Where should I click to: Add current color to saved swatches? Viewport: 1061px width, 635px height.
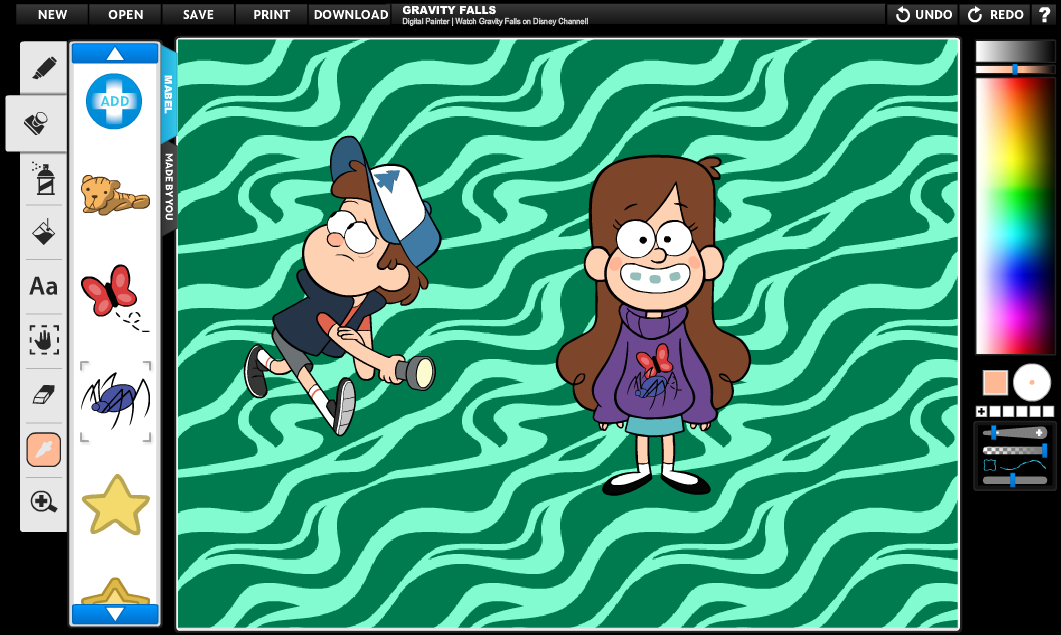[x=981, y=411]
